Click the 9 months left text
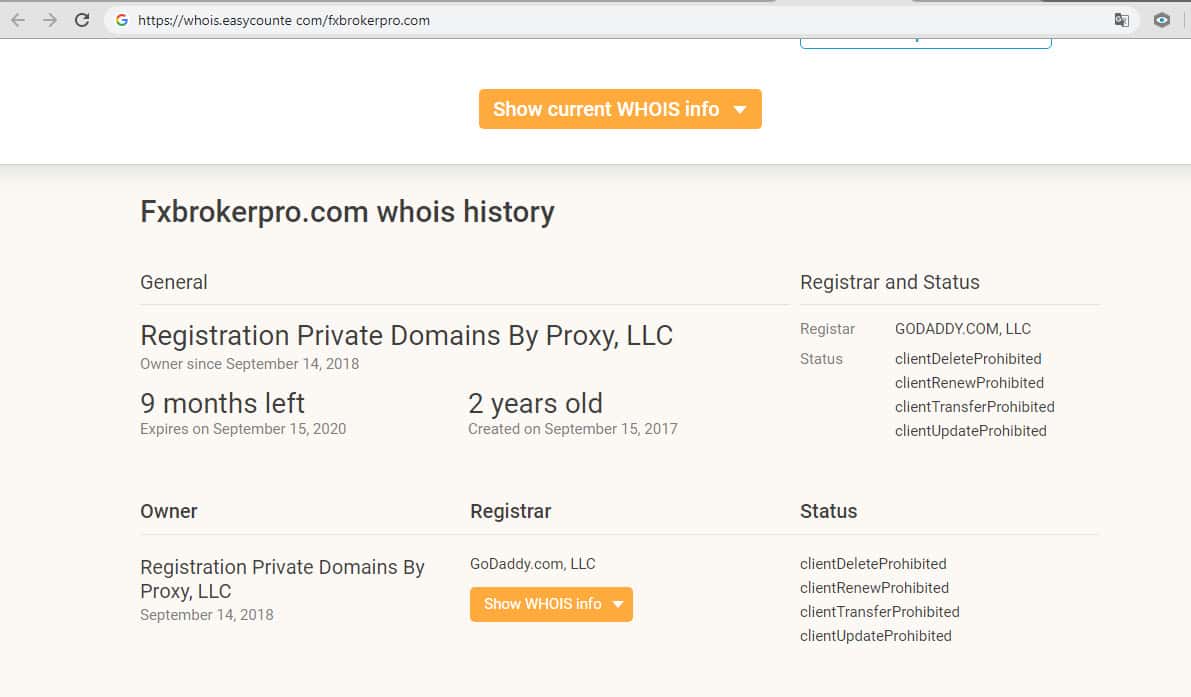 (x=222, y=404)
